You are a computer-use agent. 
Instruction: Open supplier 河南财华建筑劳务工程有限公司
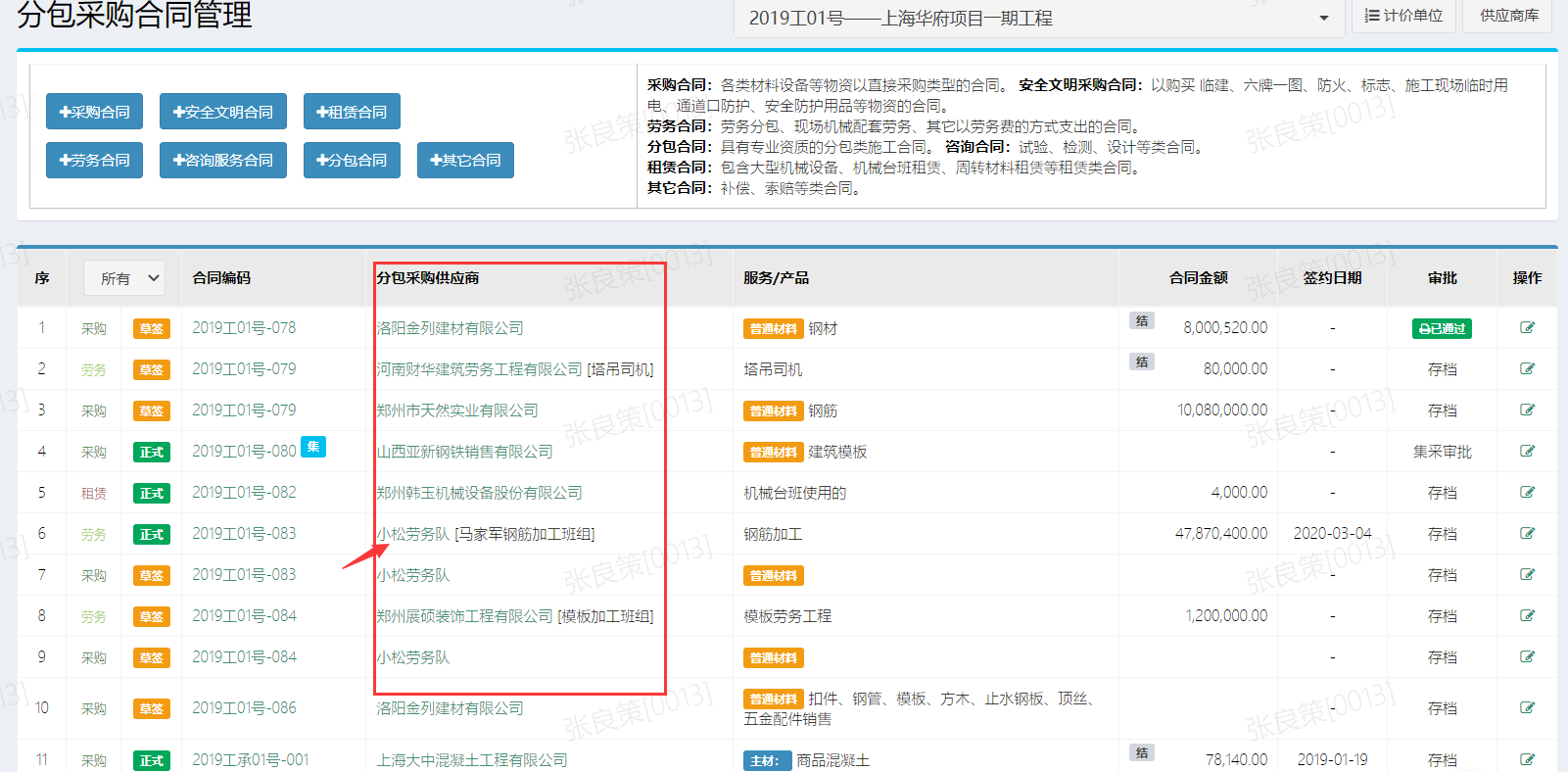point(480,369)
